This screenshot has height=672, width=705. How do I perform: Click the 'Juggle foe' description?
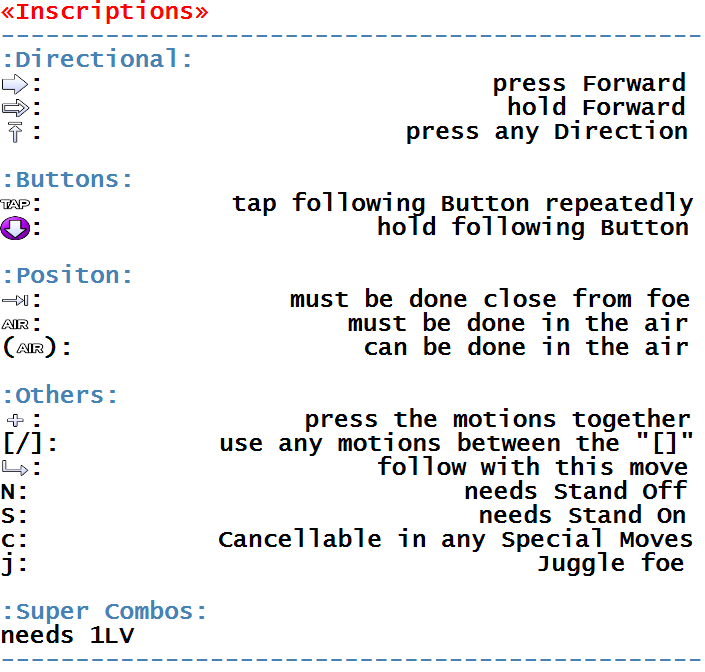(611, 564)
